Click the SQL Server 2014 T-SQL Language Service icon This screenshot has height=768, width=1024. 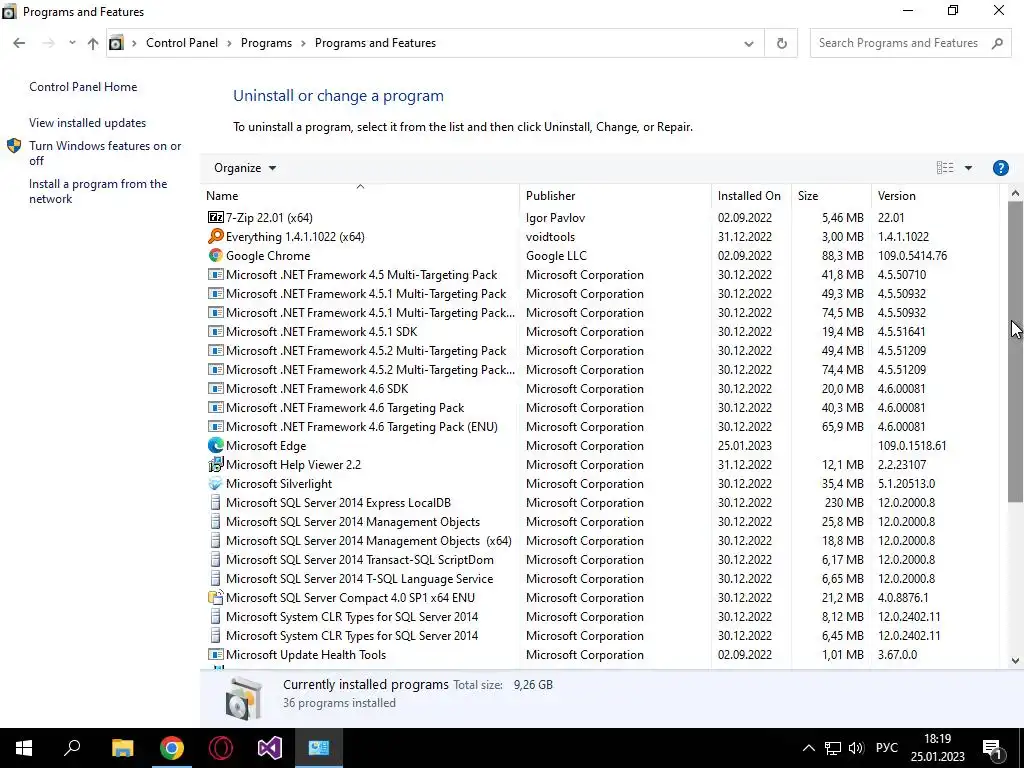[x=216, y=579]
